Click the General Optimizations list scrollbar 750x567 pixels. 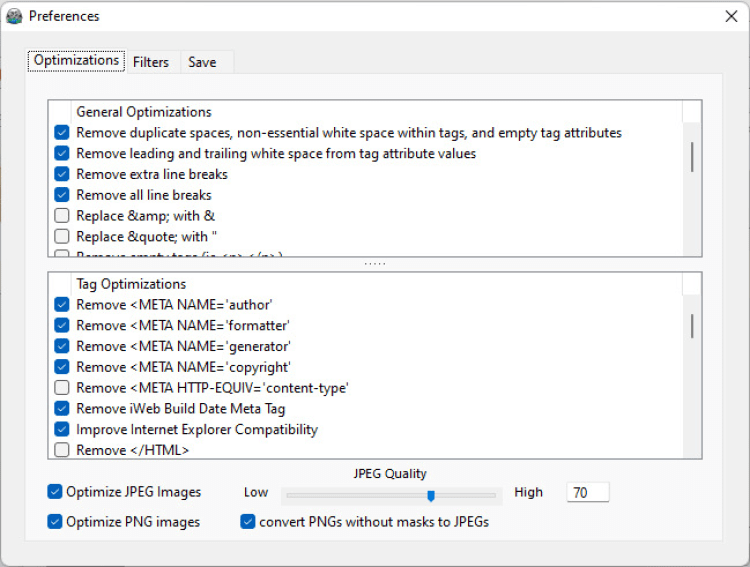coord(692,156)
